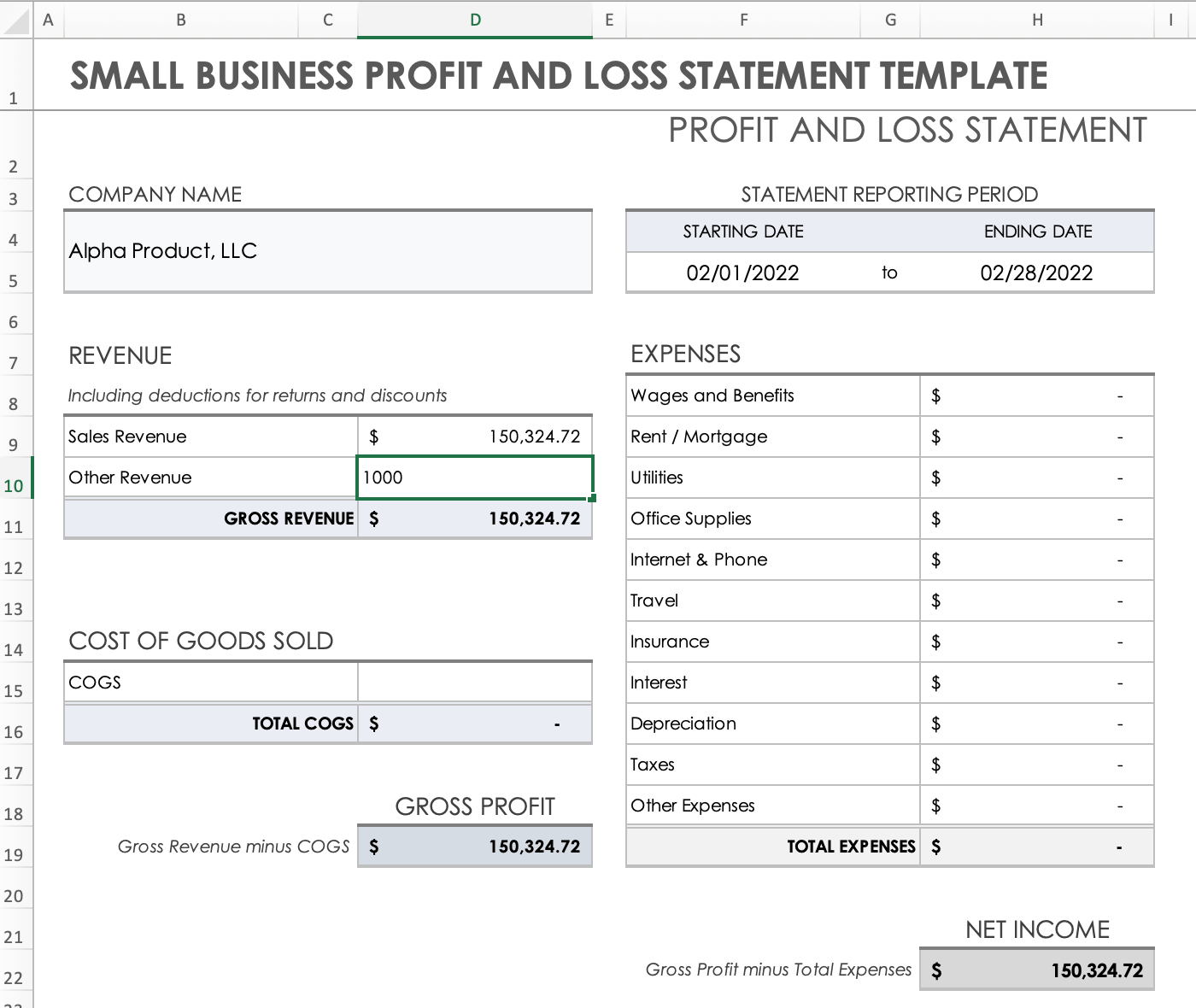The height and width of the screenshot is (1008, 1196).
Task: Click the ending date 02/28/2022 cell
Action: (x=1036, y=273)
